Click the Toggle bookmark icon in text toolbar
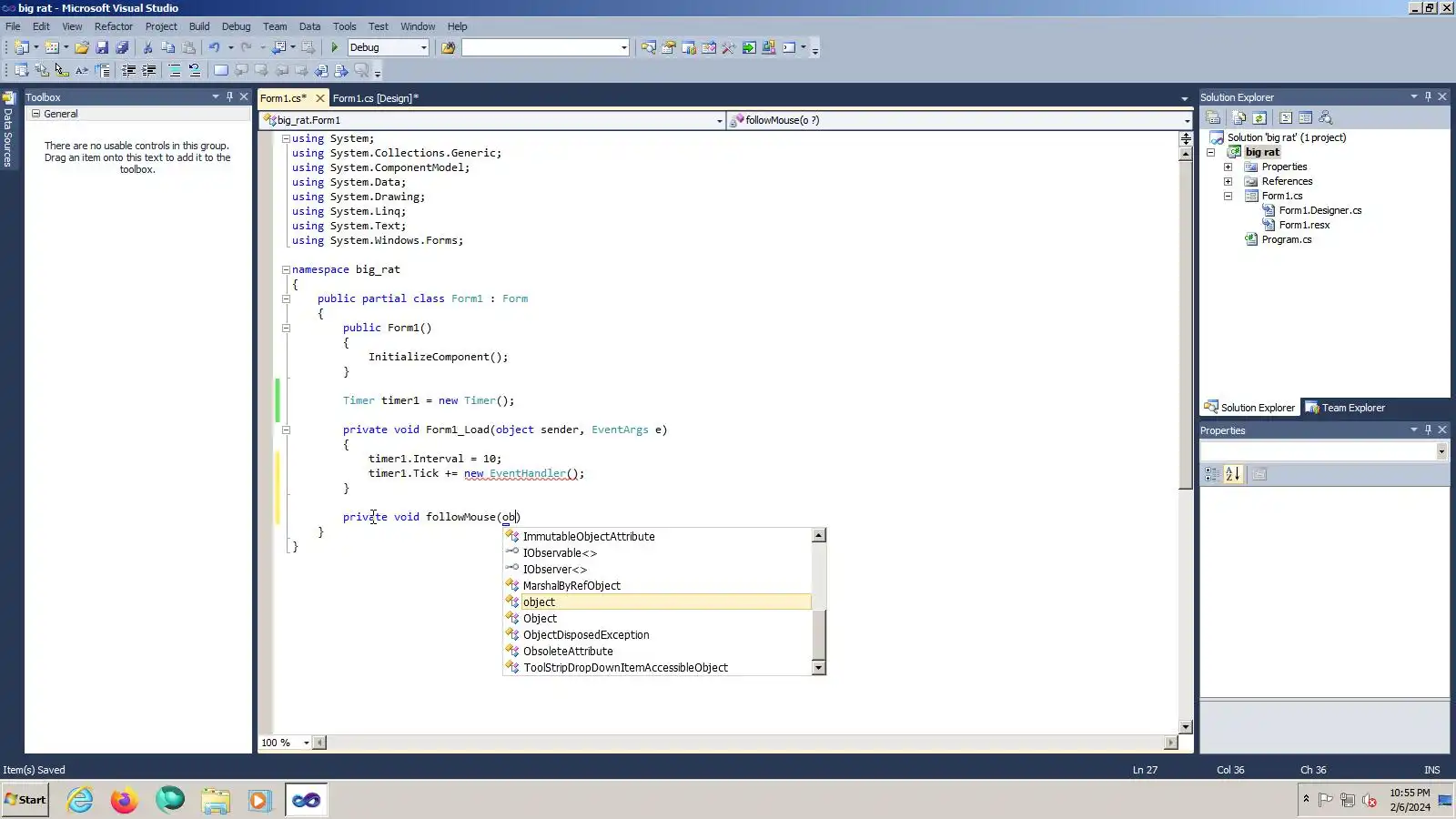Viewport: 1456px width, 819px height. point(220,70)
